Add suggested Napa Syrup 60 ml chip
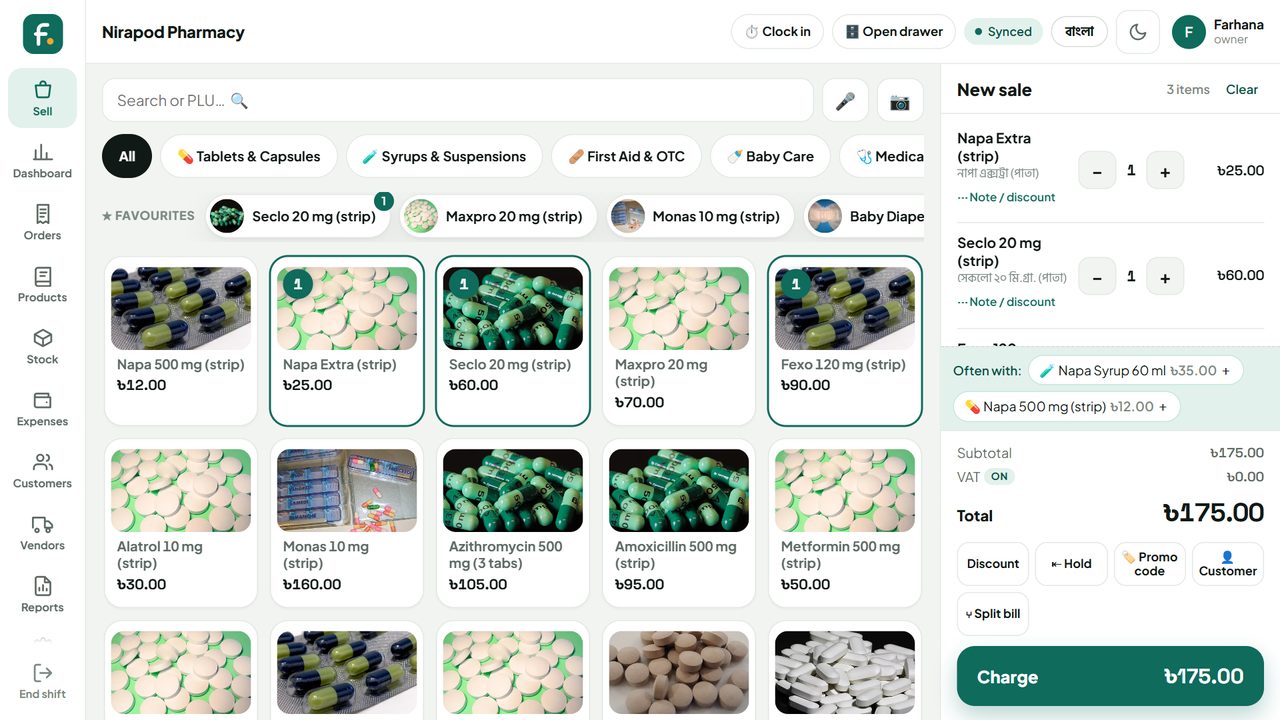This screenshot has height=720, width=1280. tap(1135, 371)
